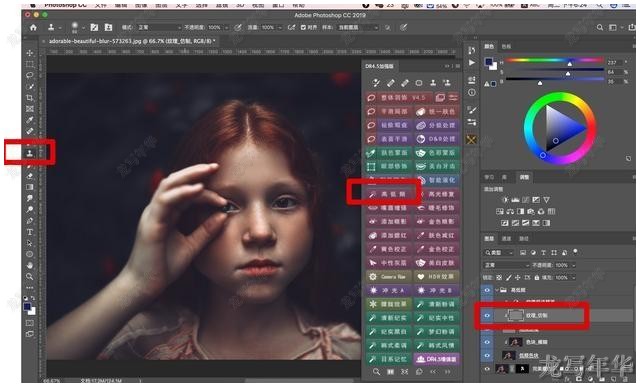
Task: Adjust the hue H slider handle
Action: pyautogui.click(x=570, y=64)
